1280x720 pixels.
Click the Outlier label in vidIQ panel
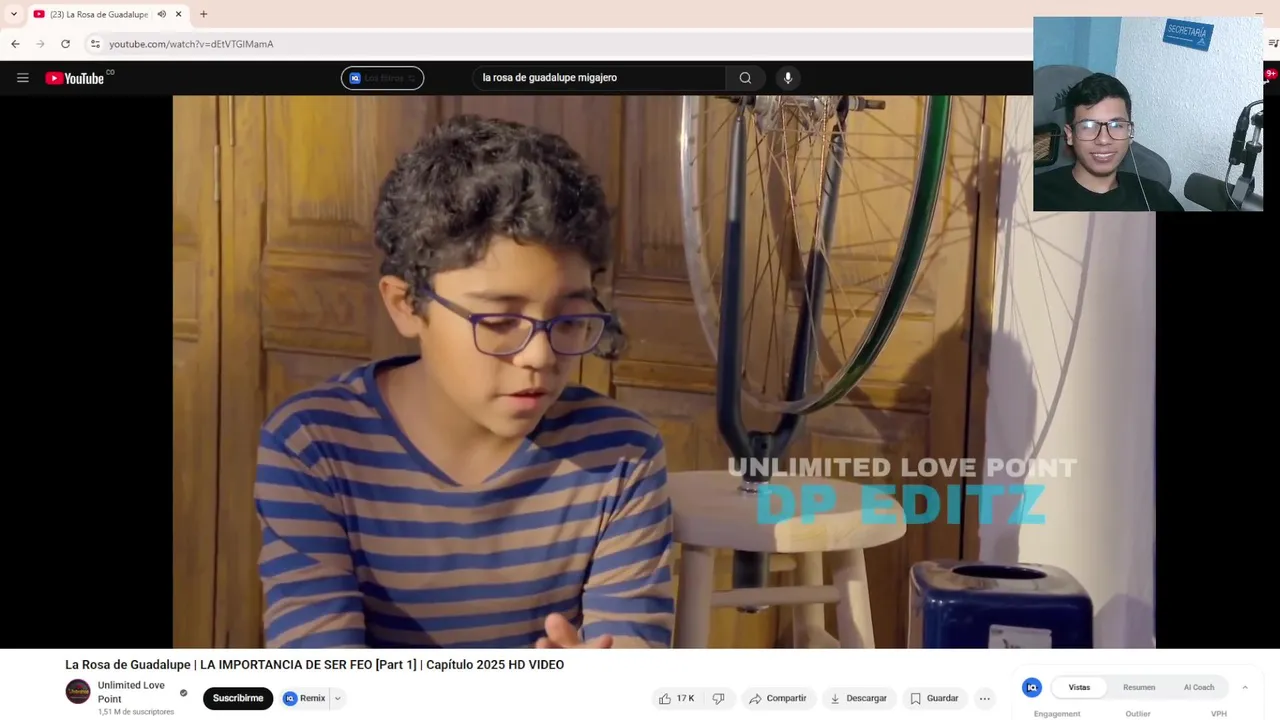click(1138, 714)
